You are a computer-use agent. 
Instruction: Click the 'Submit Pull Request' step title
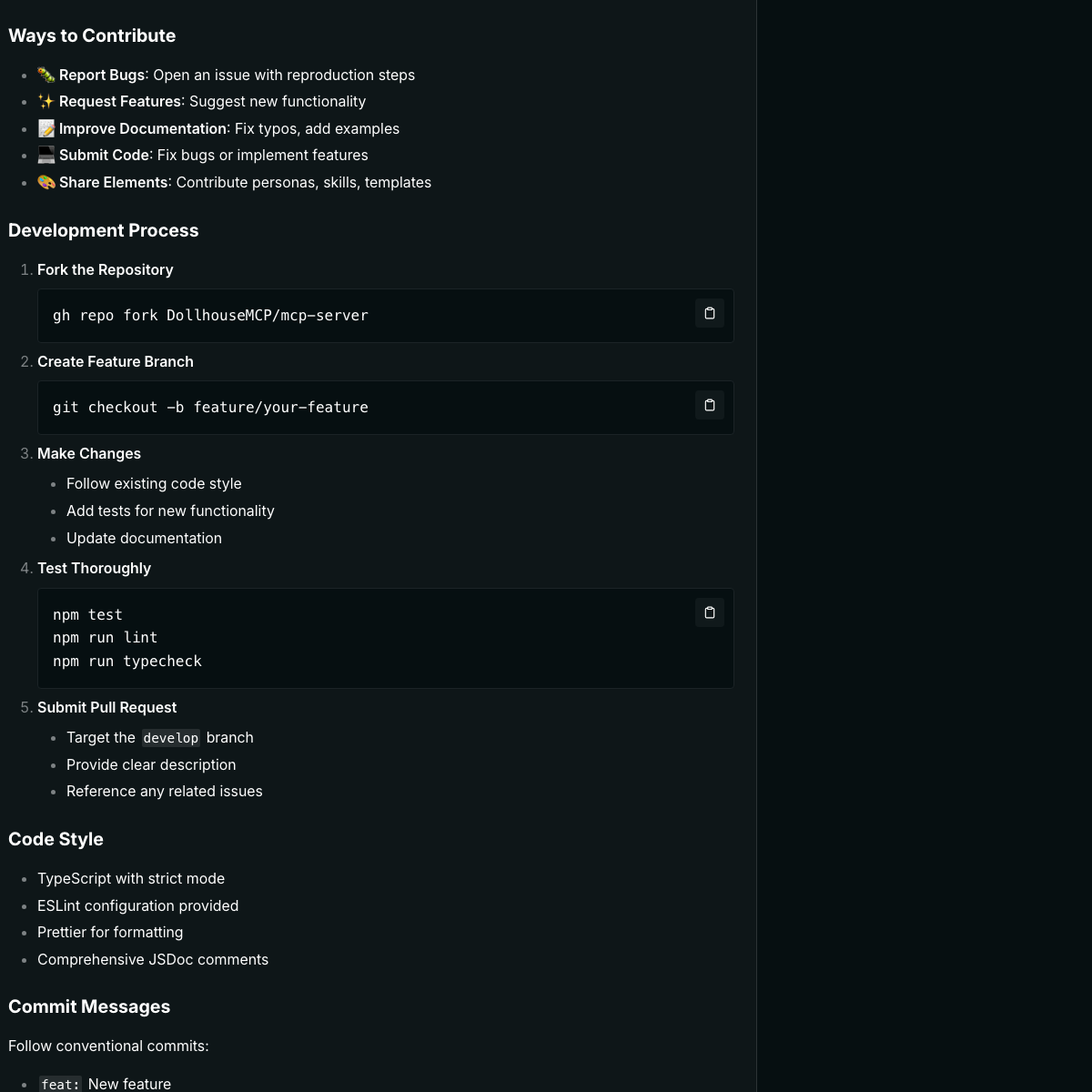coord(106,707)
